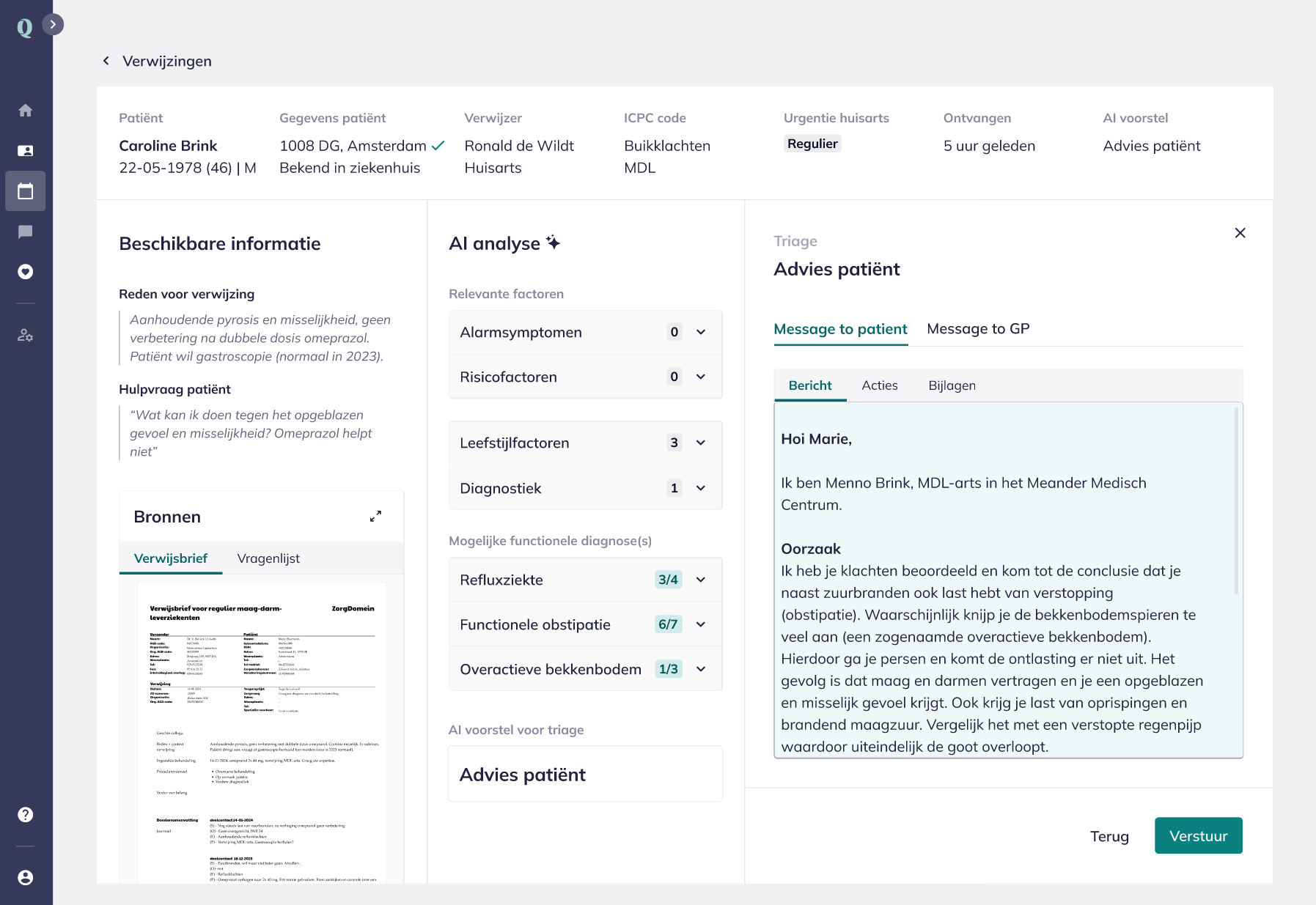1316x905 pixels.
Task: Click the Q logo in sidebar
Action: (25, 27)
